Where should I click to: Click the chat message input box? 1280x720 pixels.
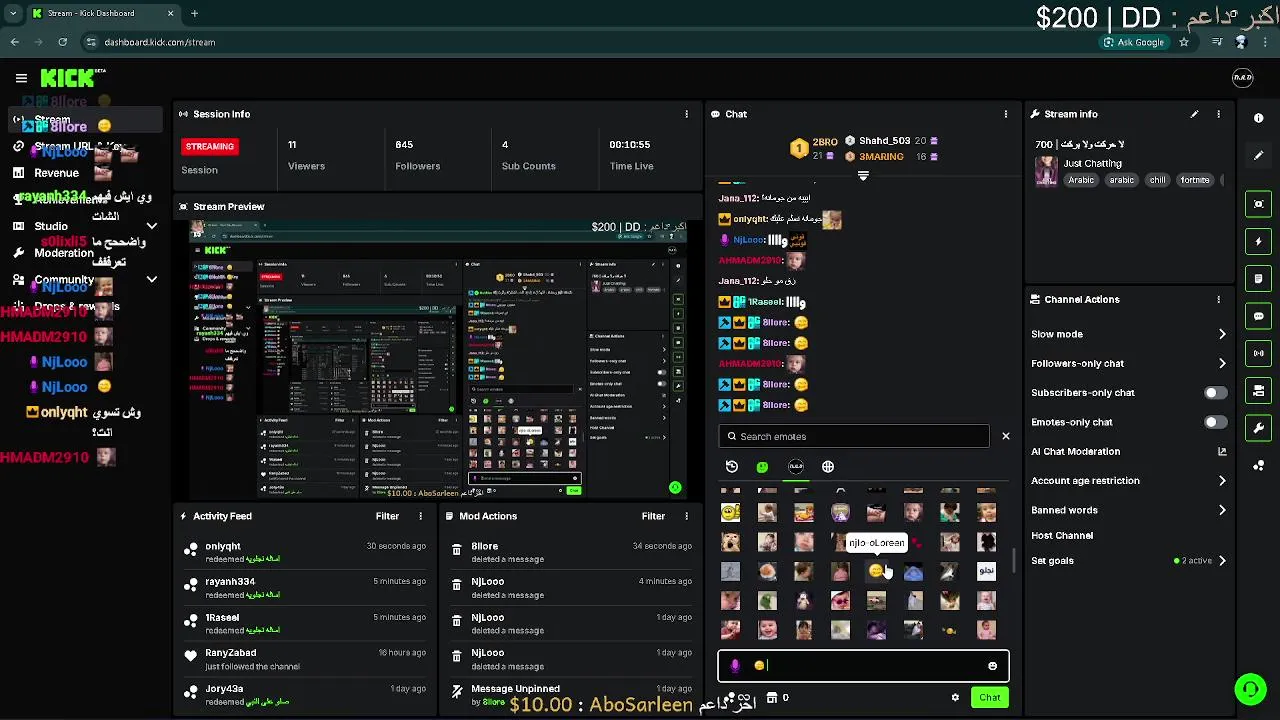(x=863, y=666)
